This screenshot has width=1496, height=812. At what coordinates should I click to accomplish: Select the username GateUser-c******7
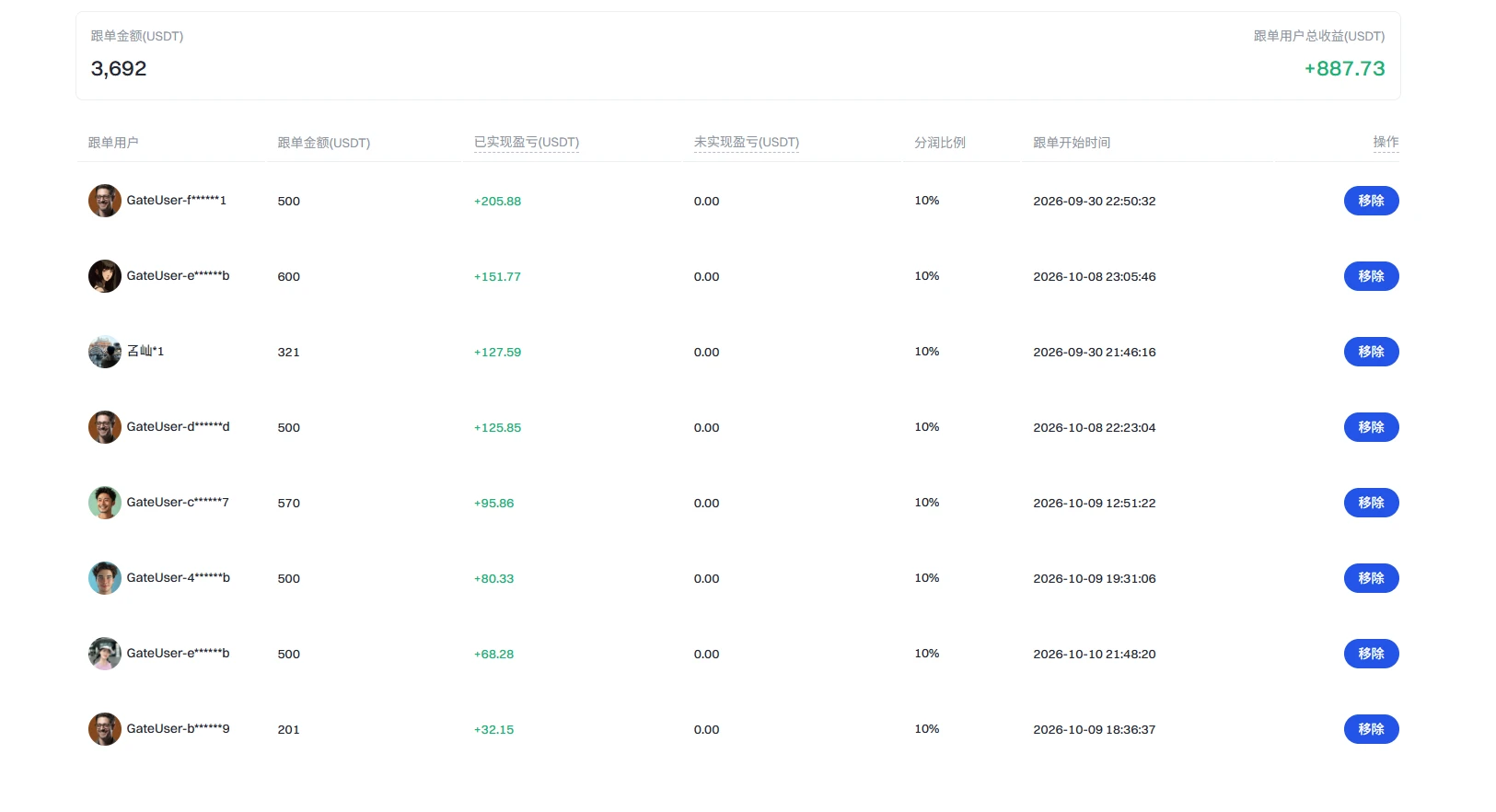178,502
